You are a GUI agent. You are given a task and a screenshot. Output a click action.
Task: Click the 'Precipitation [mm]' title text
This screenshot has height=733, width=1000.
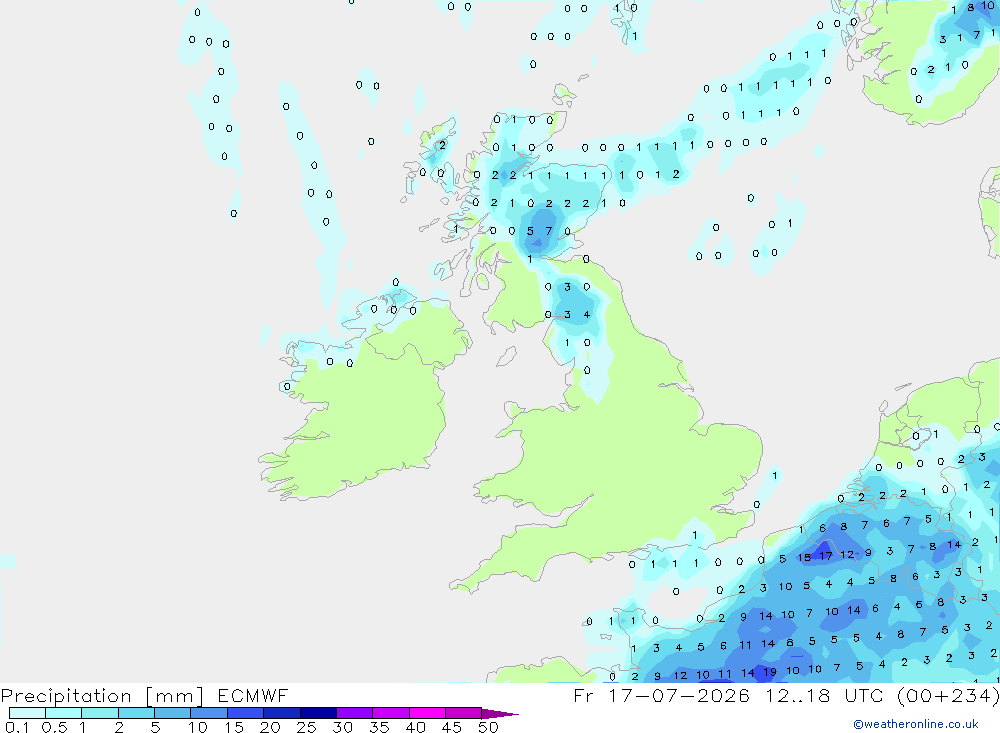tap(102, 696)
